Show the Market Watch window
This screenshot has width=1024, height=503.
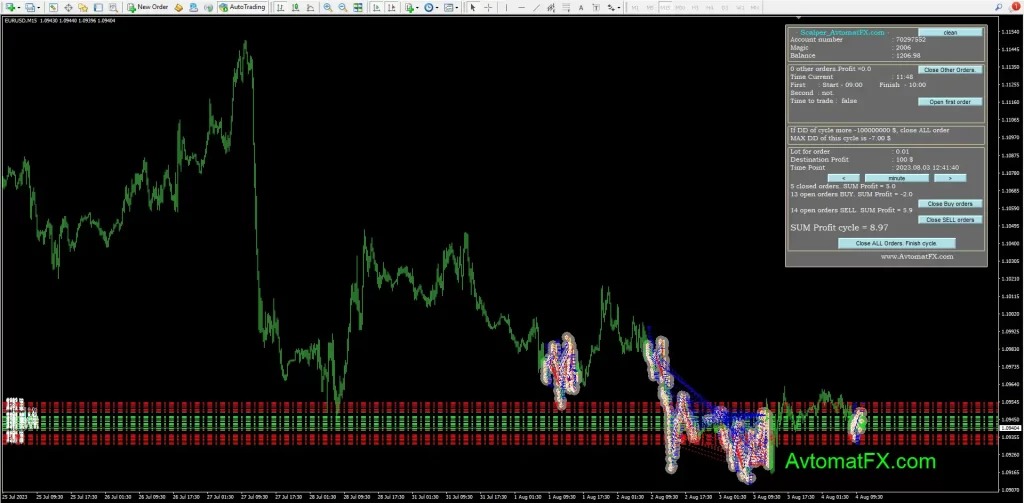(53, 7)
